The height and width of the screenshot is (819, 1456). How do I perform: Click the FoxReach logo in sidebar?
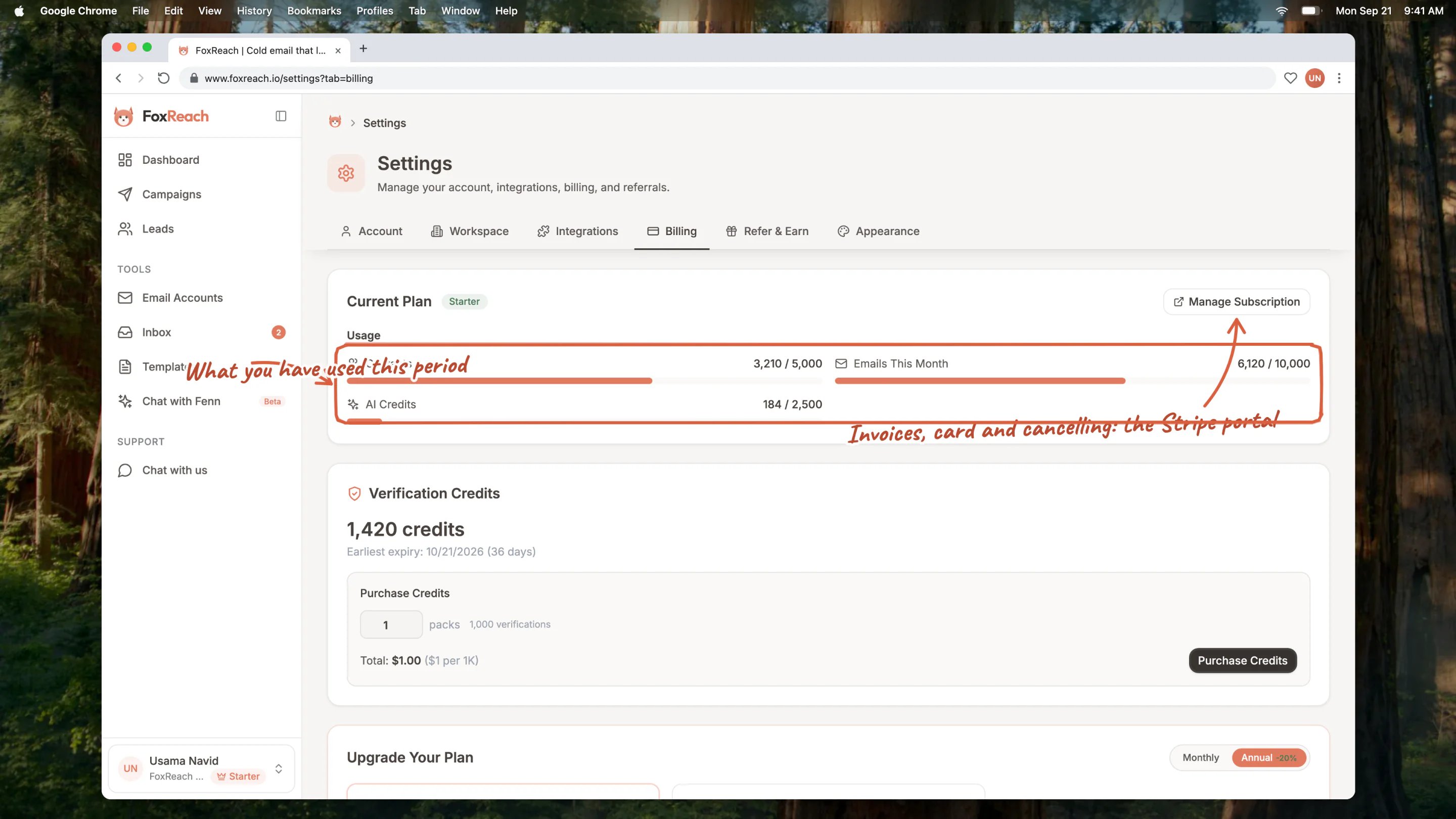pyautogui.click(x=162, y=116)
